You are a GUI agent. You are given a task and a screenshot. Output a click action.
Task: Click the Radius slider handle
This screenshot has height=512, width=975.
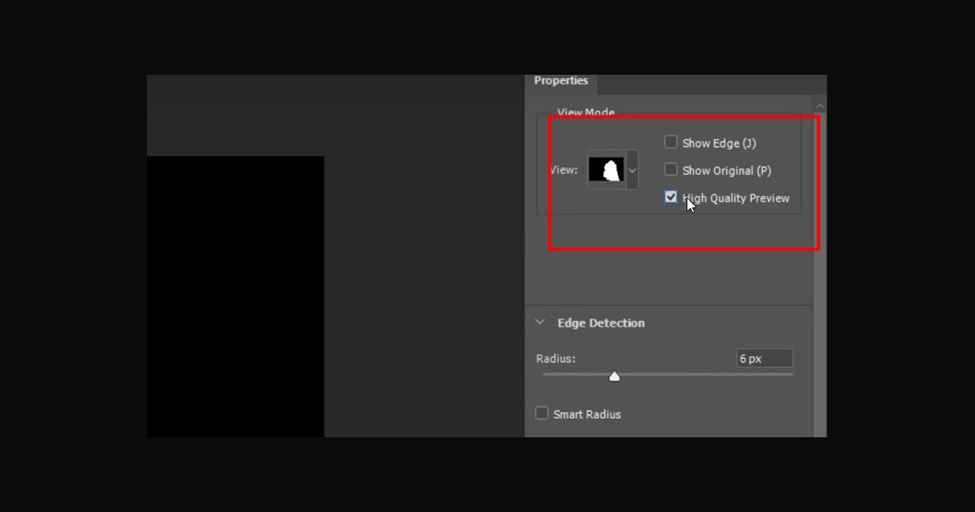coord(614,376)
